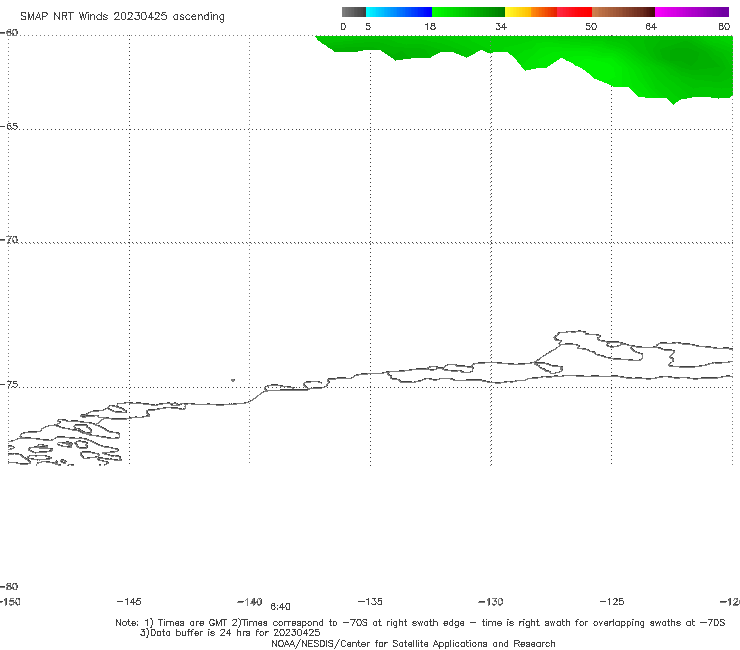Click the longitude label '-145'
740x650 pixels.
[x=129, y=601]
